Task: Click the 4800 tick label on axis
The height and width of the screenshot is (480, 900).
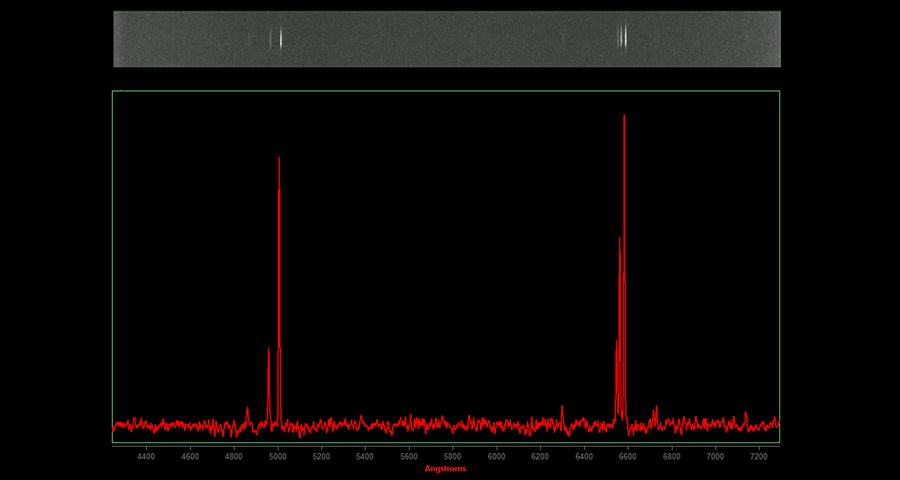Action: point(233,456)
